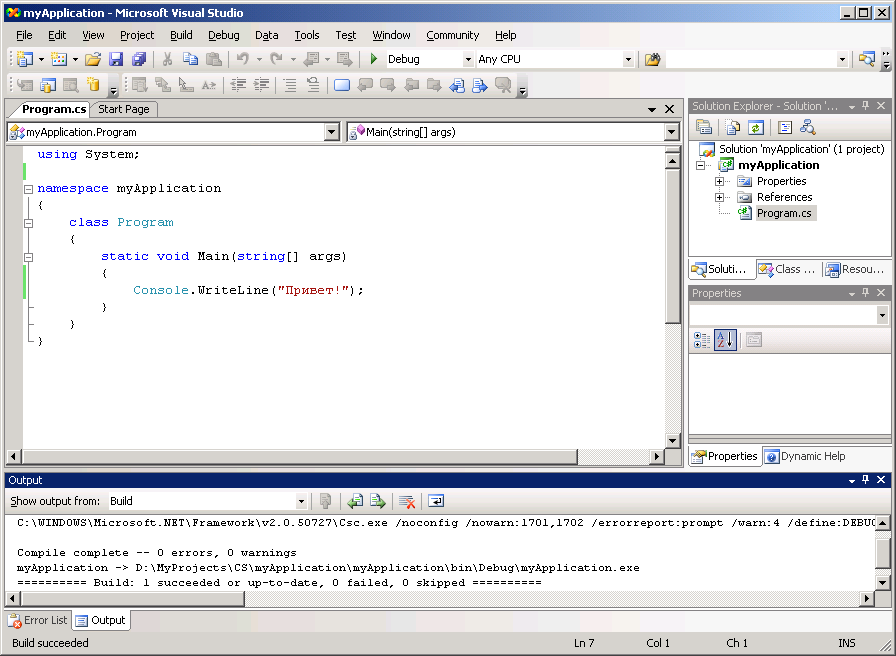Toggle word wrap in the Output window

point(436,501)
